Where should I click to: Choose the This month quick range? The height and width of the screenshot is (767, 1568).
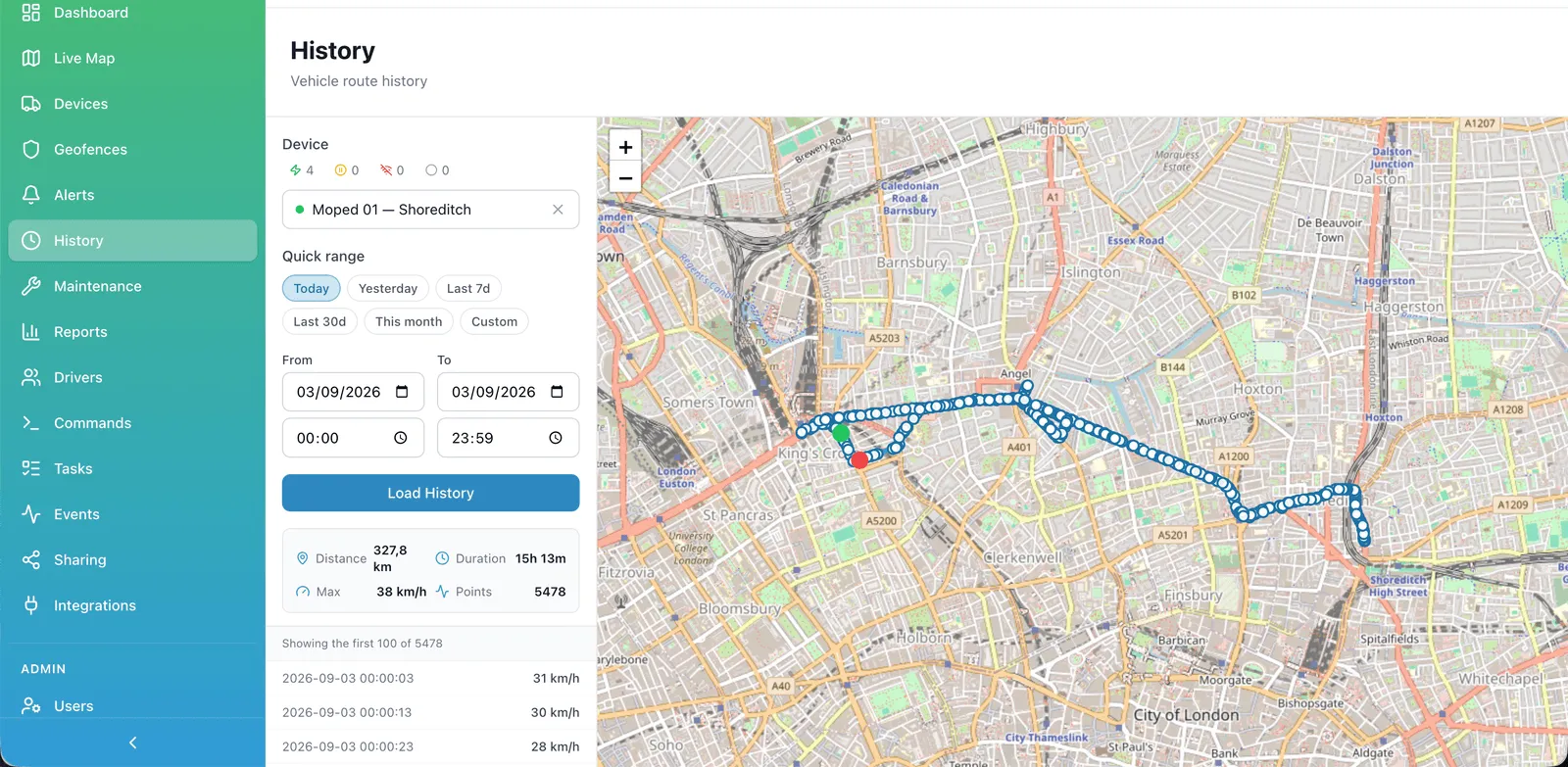pos(409,321)
